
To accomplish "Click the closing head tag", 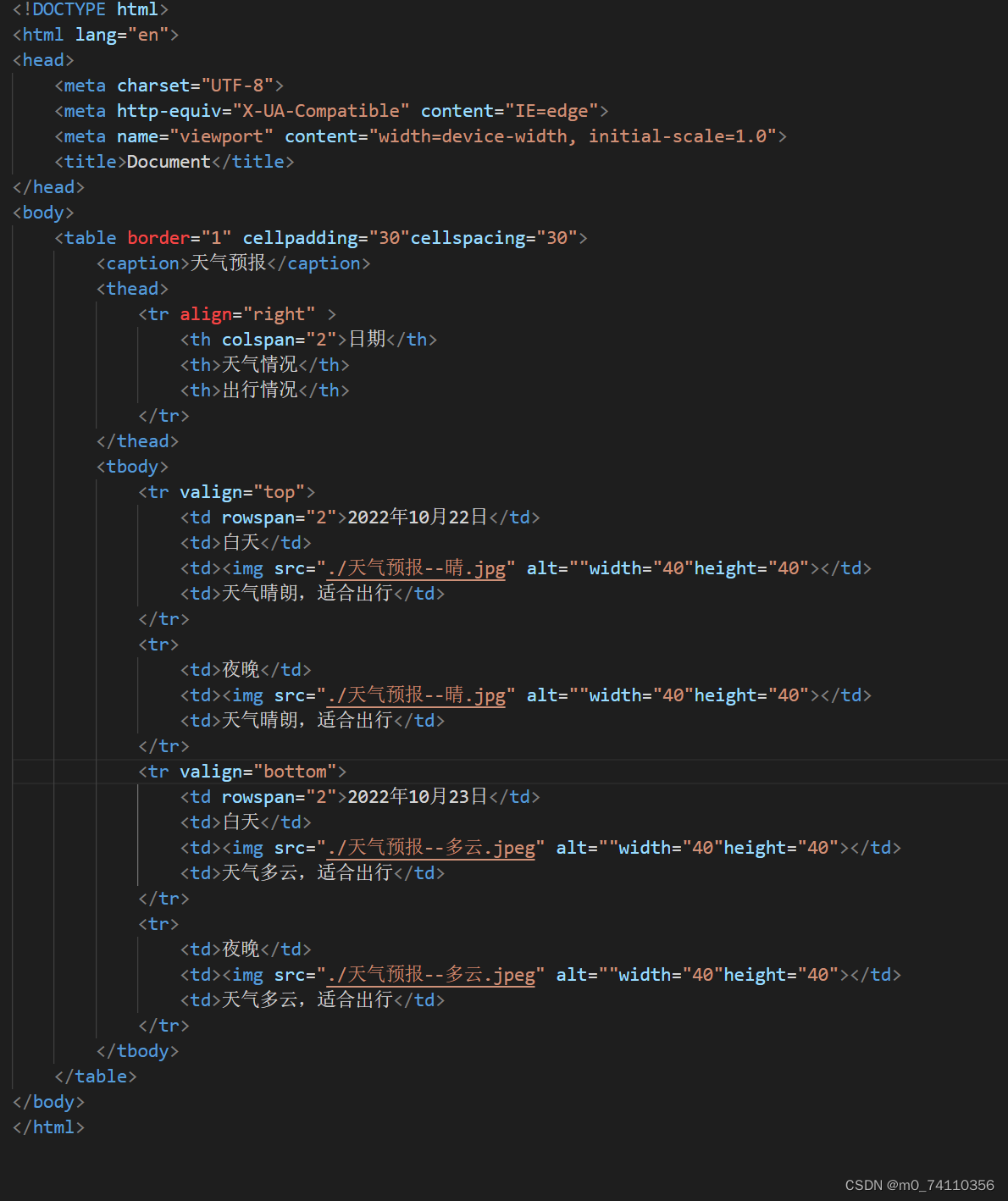I will click(x=48, y=187).
